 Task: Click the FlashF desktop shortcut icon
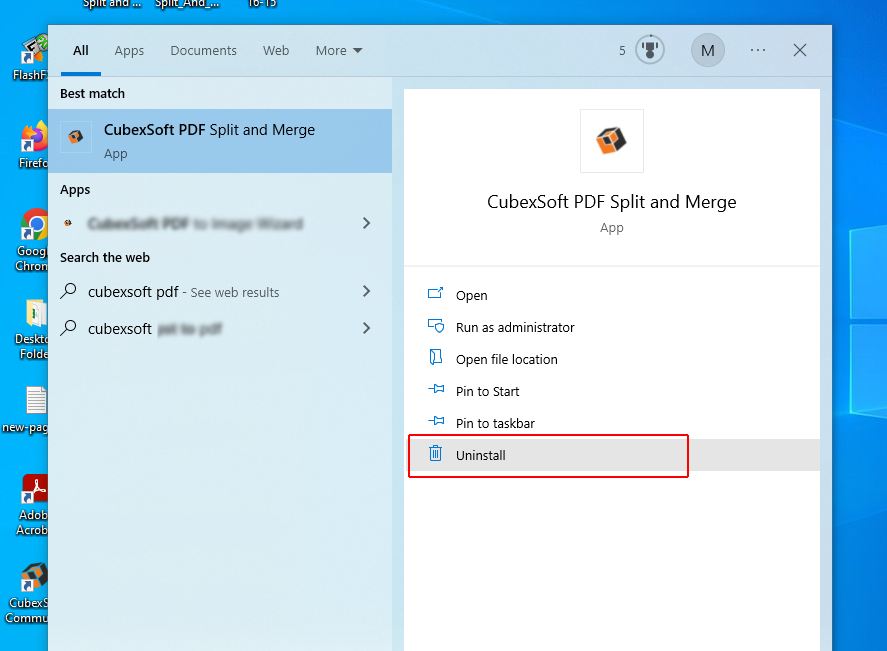pyautogui.click(x=31, y=57)
